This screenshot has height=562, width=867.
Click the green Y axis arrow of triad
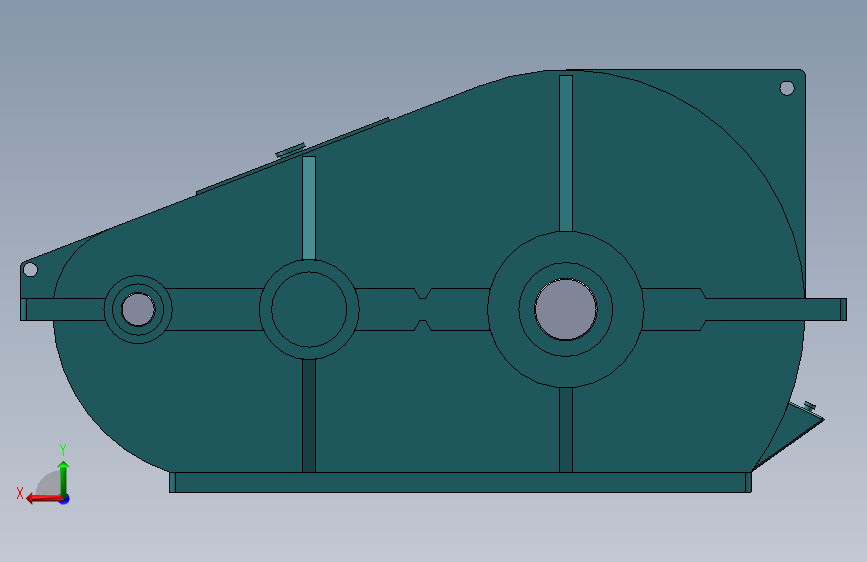[x=64, y=478]
